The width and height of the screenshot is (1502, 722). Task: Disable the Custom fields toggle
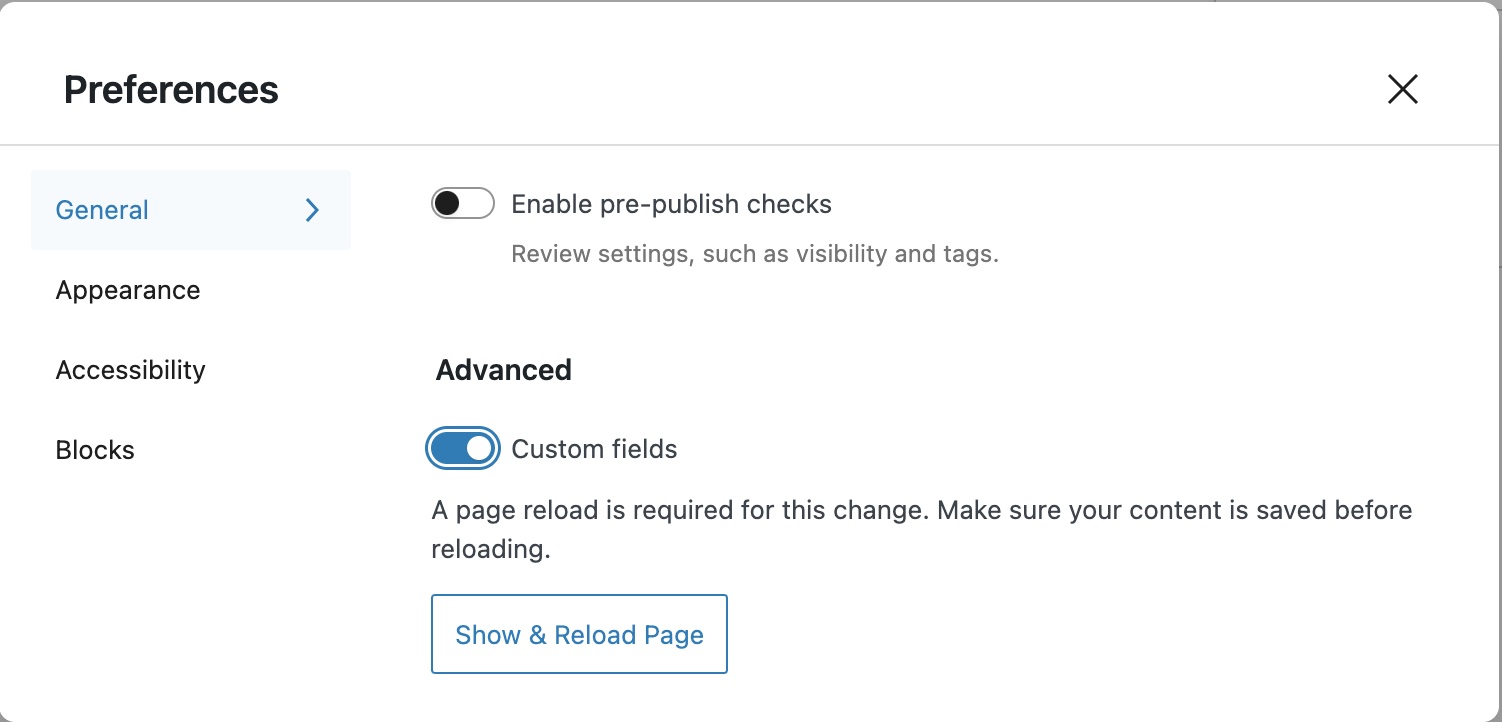click(462, 448)
